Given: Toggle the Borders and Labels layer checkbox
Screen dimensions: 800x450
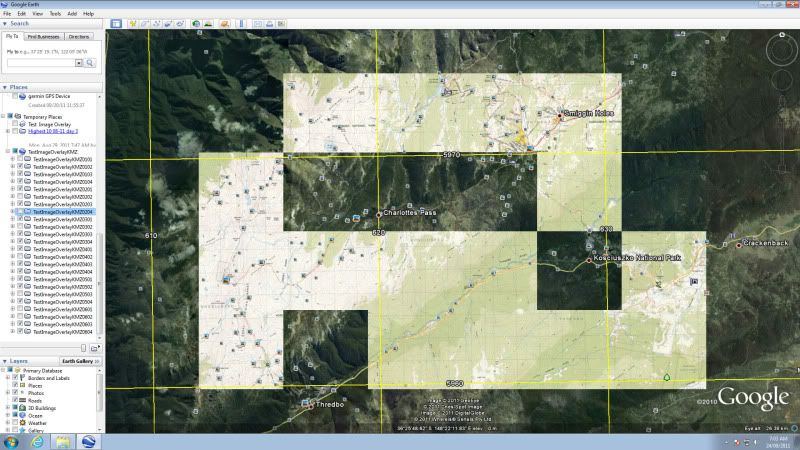Looking at the screenshot, I should 15,378.
